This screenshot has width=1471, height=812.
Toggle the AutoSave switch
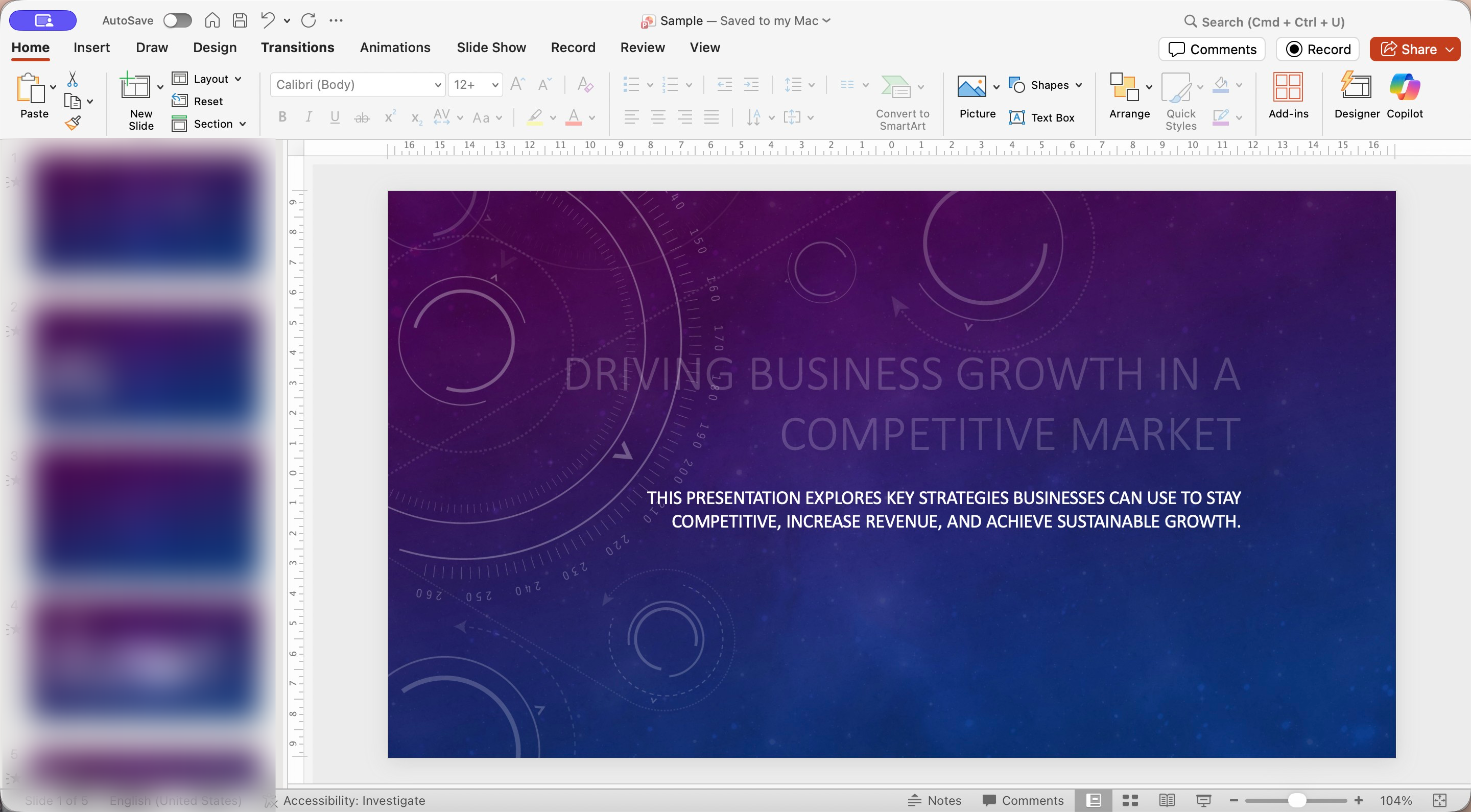[x=177, y=20]
